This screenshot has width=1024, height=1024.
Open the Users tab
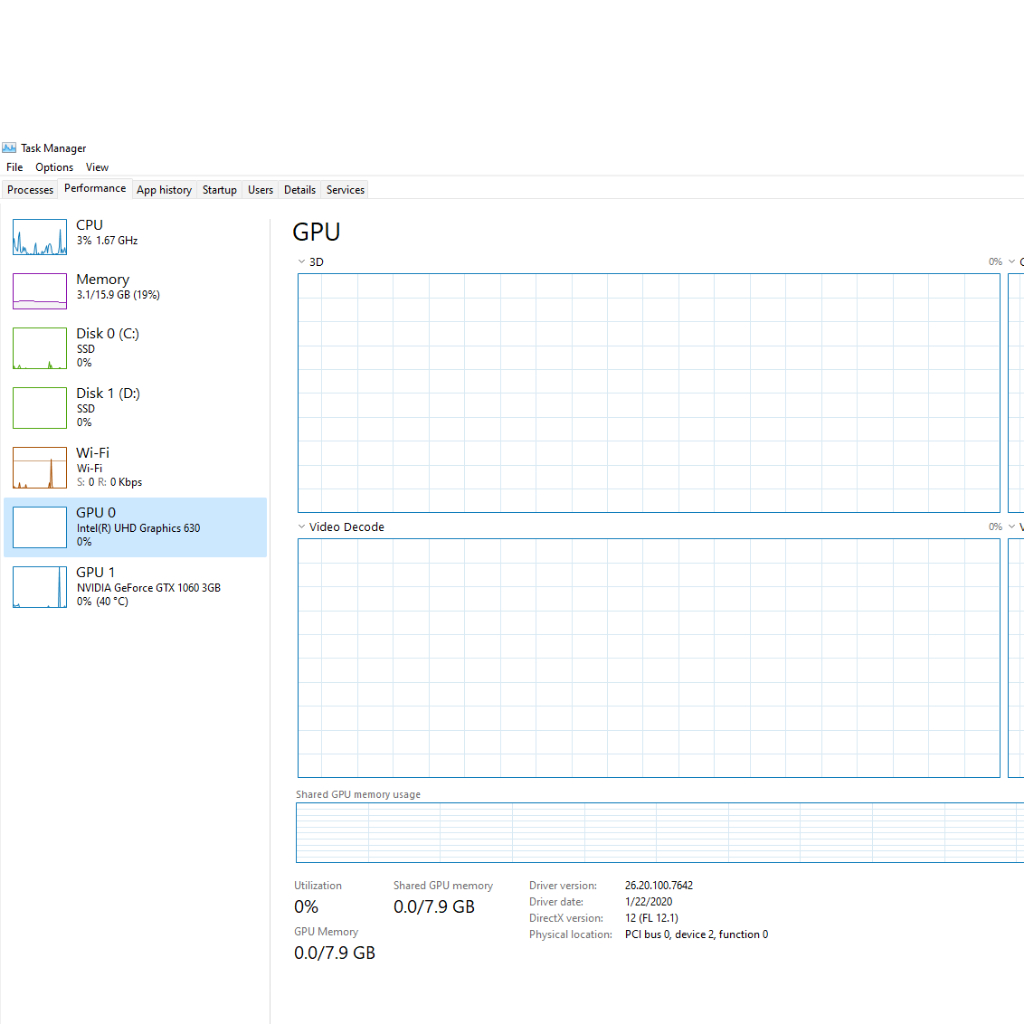point(260,190)
